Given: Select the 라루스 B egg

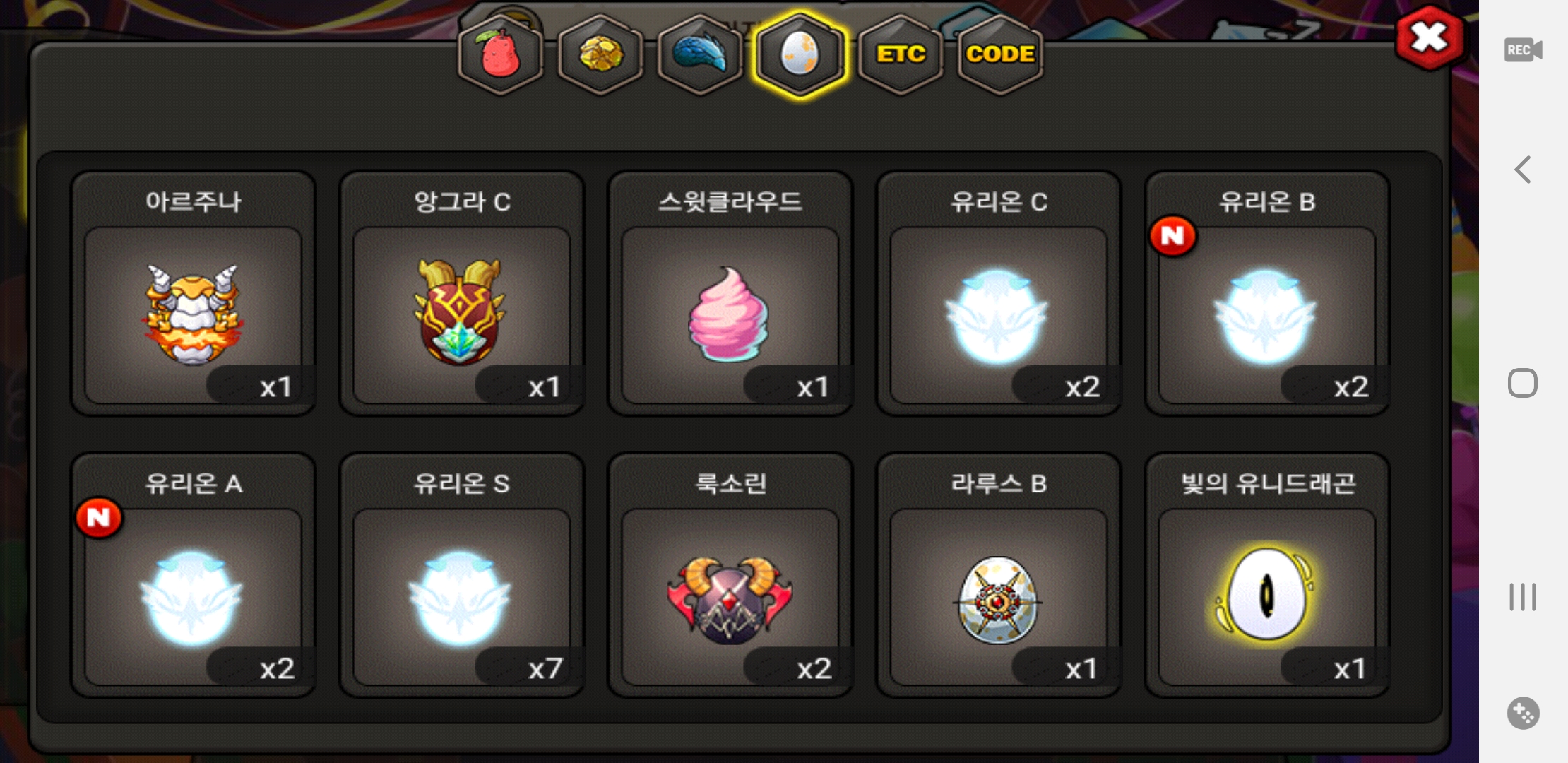Looking at the screenshot, I should 998,575.
